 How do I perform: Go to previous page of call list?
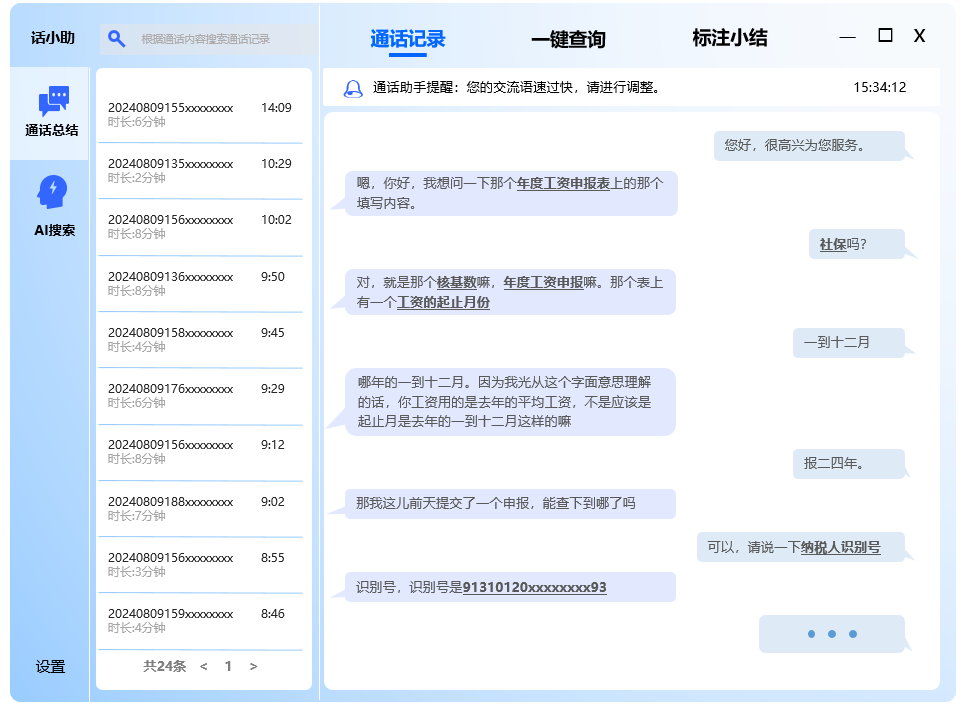204,666
